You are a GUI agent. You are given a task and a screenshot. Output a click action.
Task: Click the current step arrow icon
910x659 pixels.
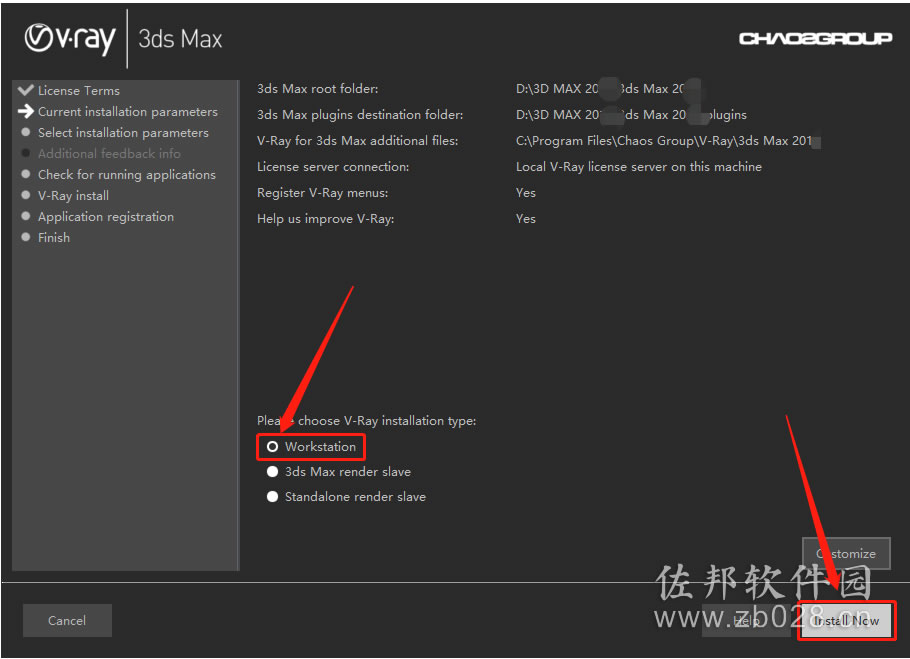coord(26,111)
